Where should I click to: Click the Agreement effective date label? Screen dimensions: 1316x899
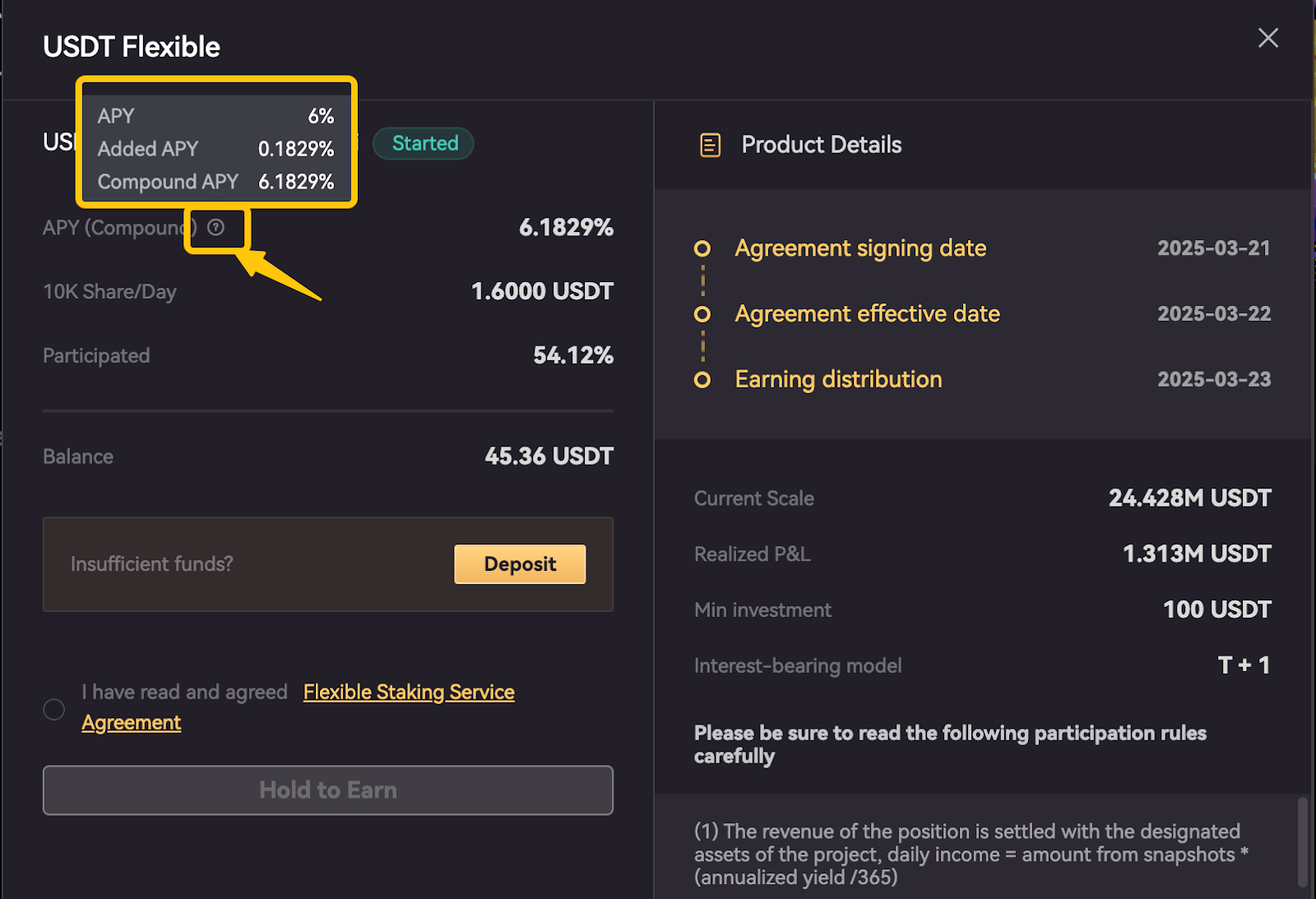tap(867, 314)
